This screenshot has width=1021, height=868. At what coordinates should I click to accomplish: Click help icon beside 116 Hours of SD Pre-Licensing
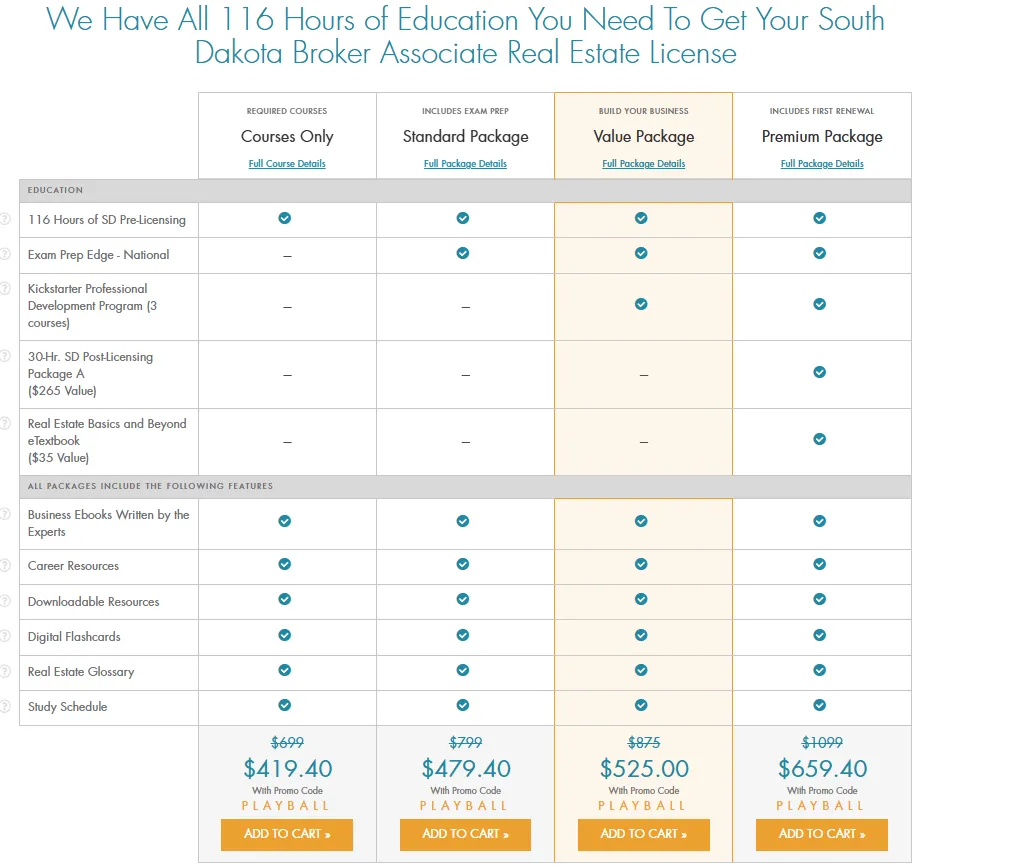5,219
